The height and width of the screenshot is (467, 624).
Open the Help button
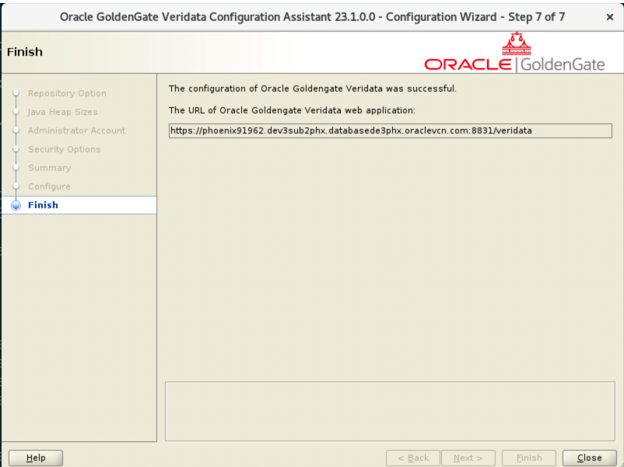coord(35,458)
